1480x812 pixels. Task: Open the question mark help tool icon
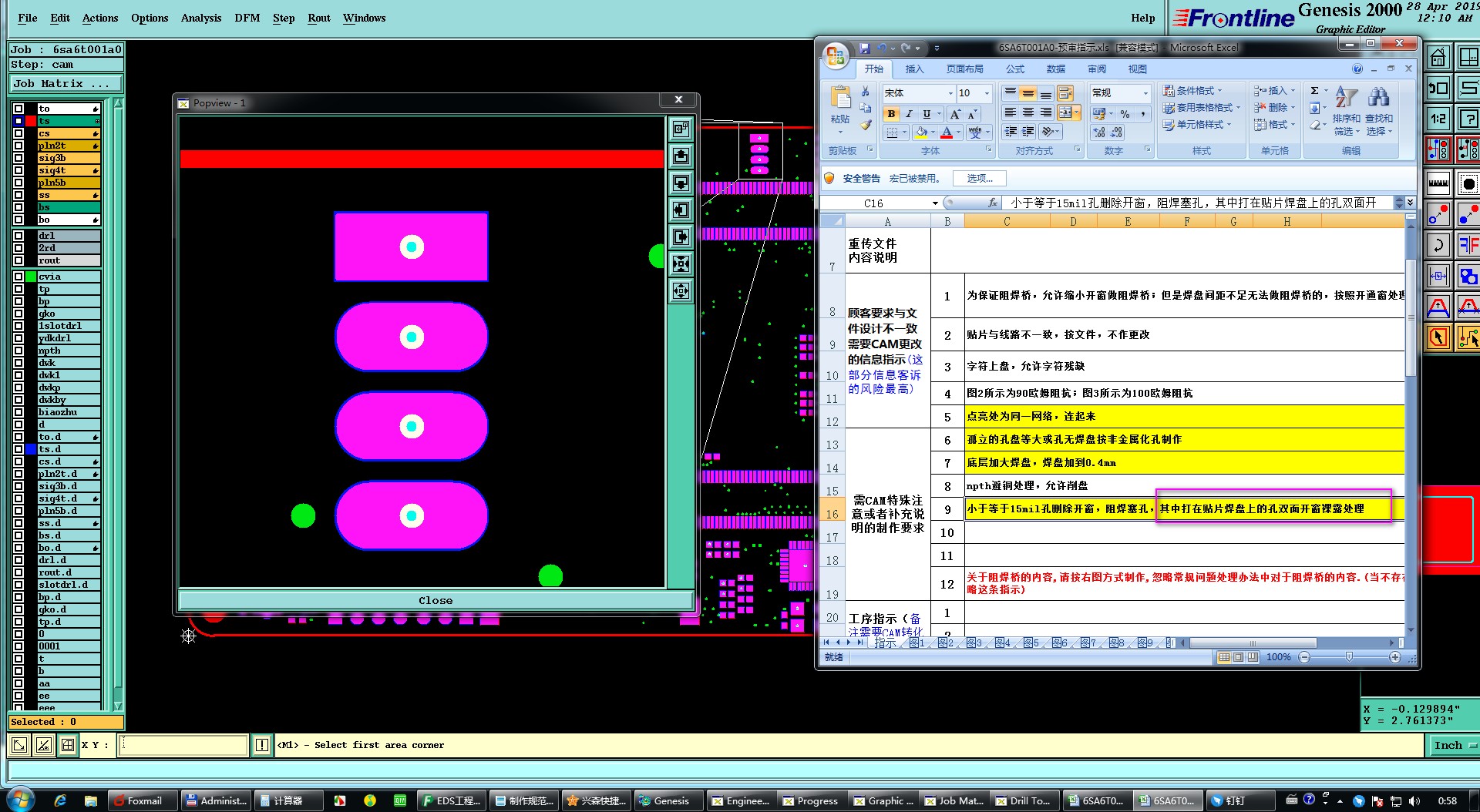point(1468,119)
